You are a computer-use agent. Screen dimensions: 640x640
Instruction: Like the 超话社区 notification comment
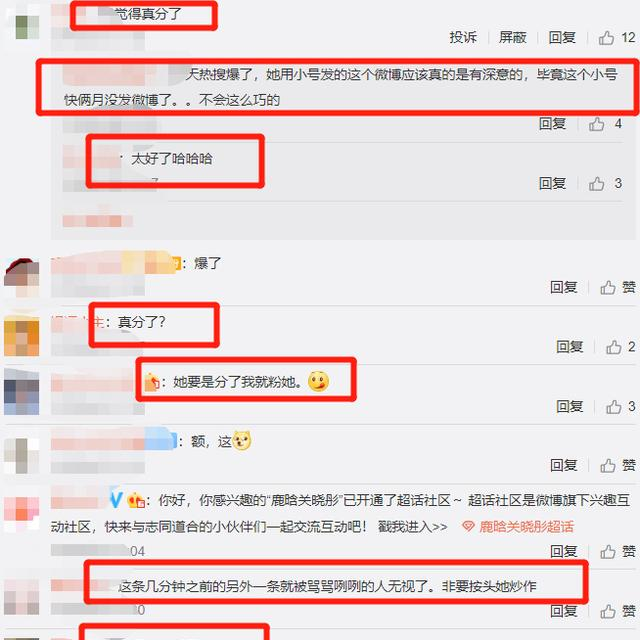[x=618, y=551]
